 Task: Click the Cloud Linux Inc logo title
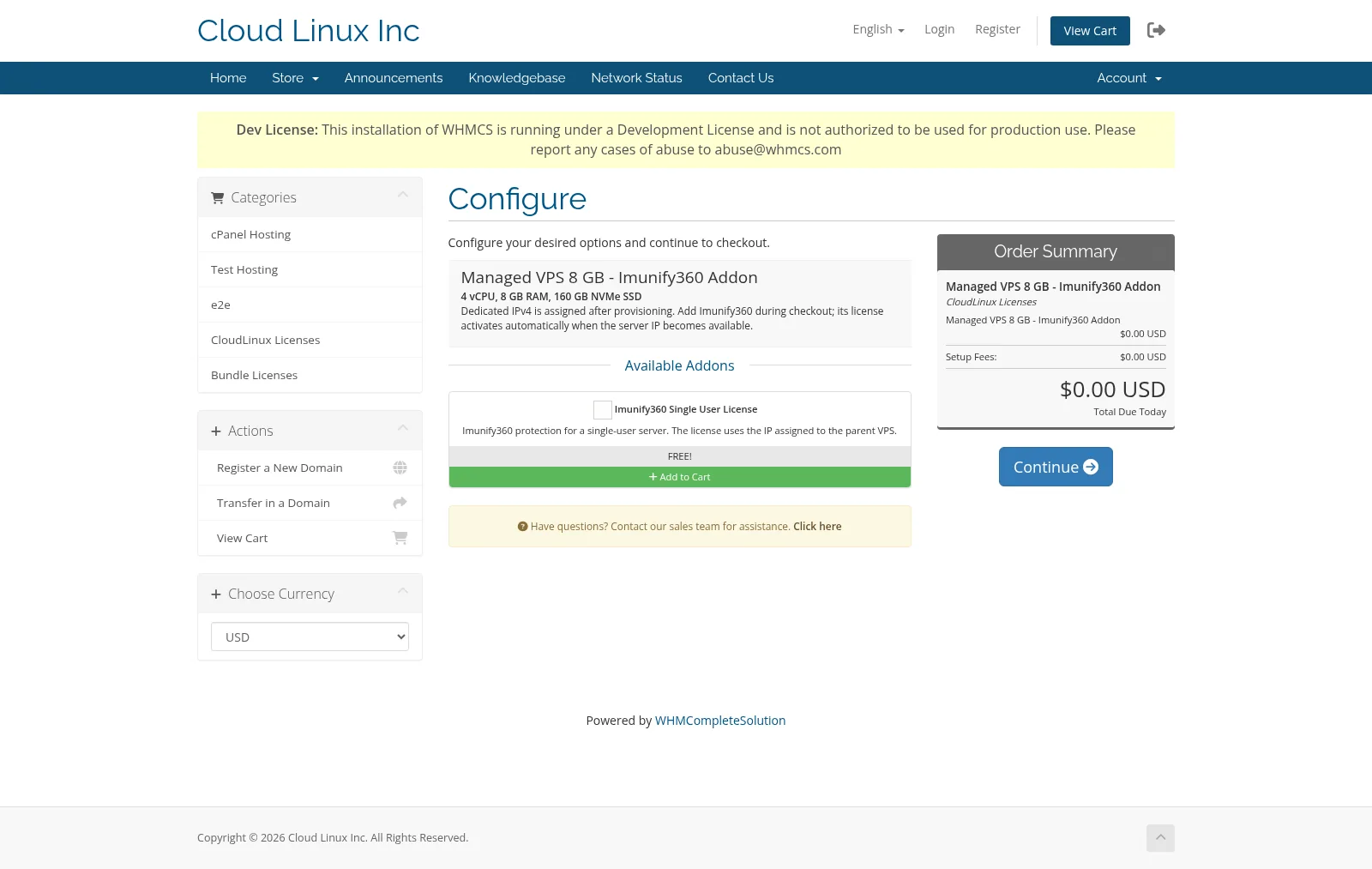308,31
